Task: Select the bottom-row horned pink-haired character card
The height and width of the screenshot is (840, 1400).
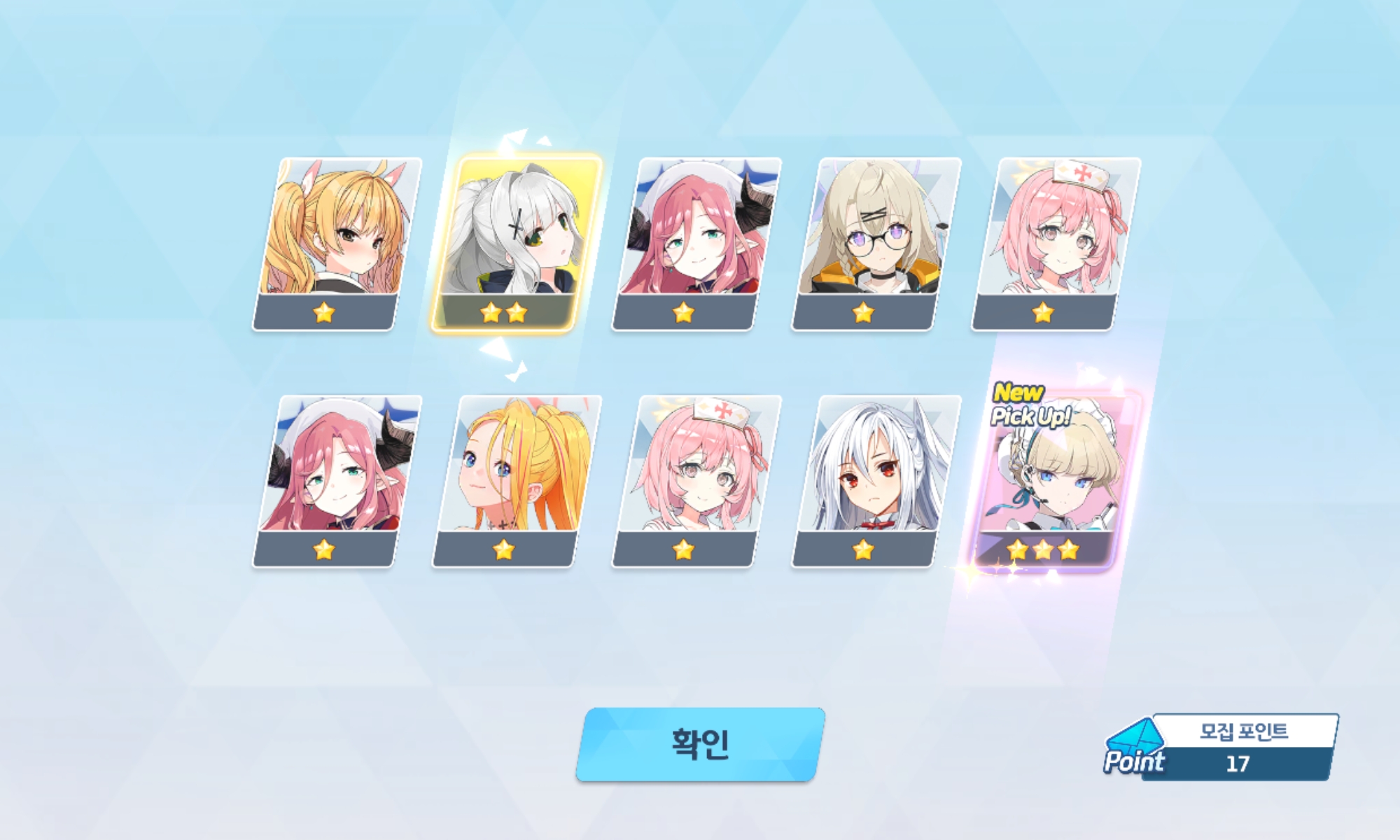Action: point(337,481)
